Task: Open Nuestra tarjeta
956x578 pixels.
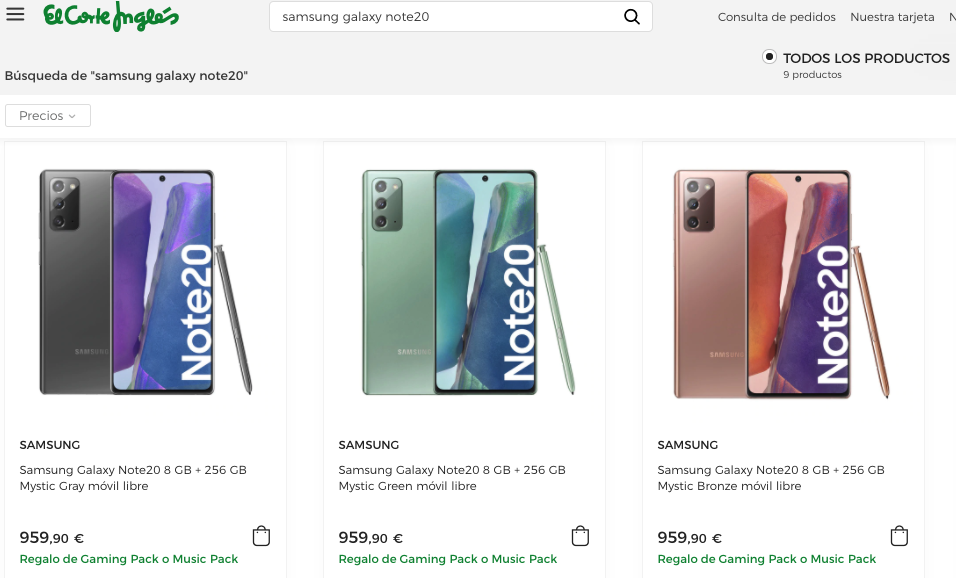Action: coord(892,17)
